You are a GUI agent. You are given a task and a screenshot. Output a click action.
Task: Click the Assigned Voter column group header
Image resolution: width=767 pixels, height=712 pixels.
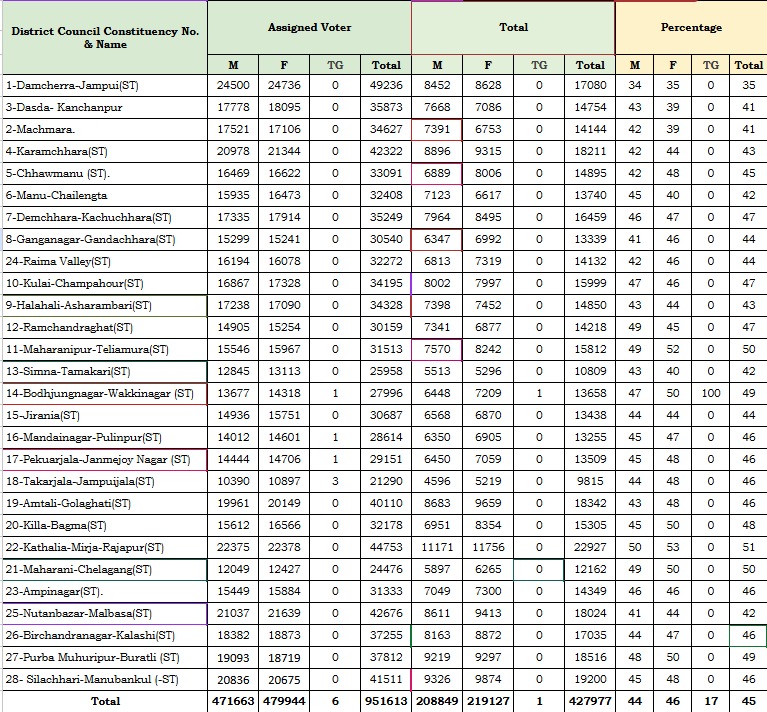(308, 27)
